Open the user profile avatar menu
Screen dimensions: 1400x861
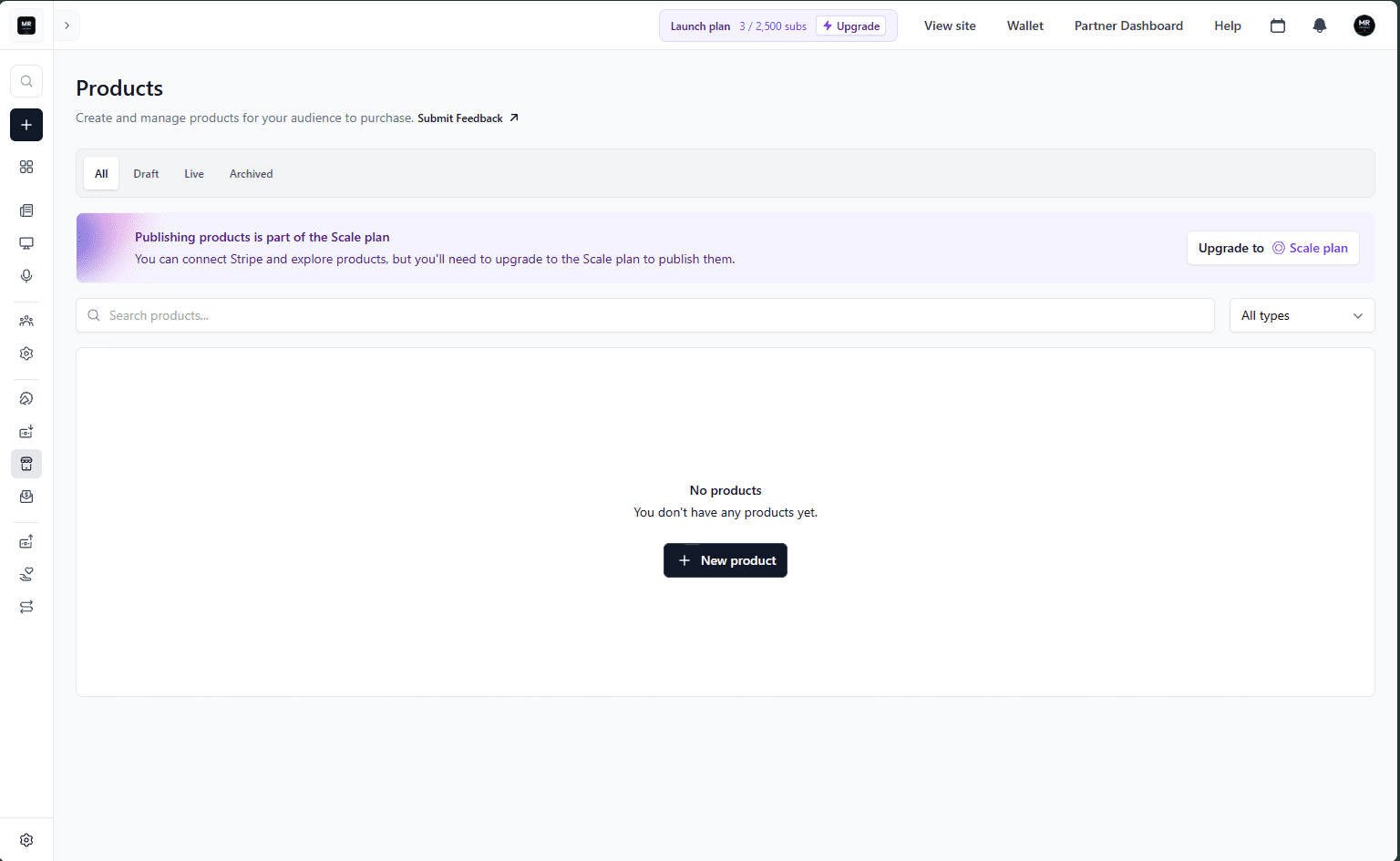(1364, 26)
